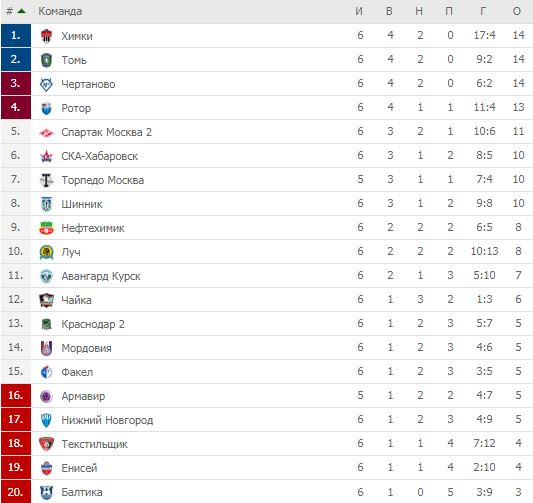This screenshot has height=503, width=533.
Task: Click the Химки club logo
Action: click(46, 36)
